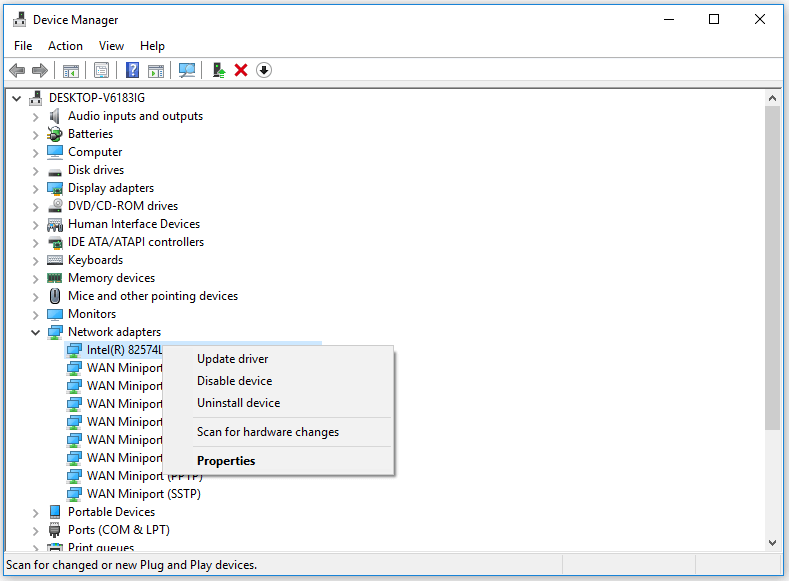
Task: Click the vertical scrollbar thumb
Action: [x=772, y=268]
